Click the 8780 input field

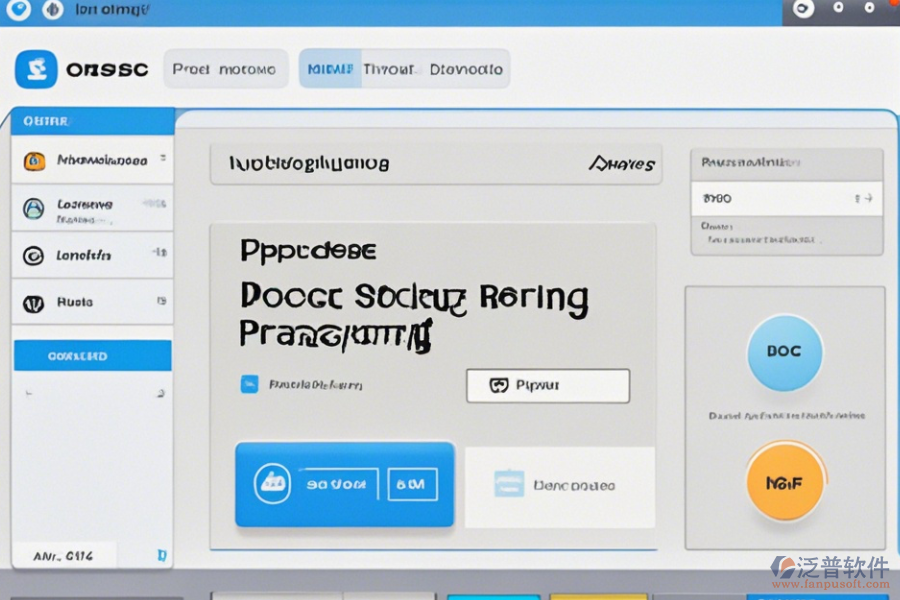coord(786,199)
